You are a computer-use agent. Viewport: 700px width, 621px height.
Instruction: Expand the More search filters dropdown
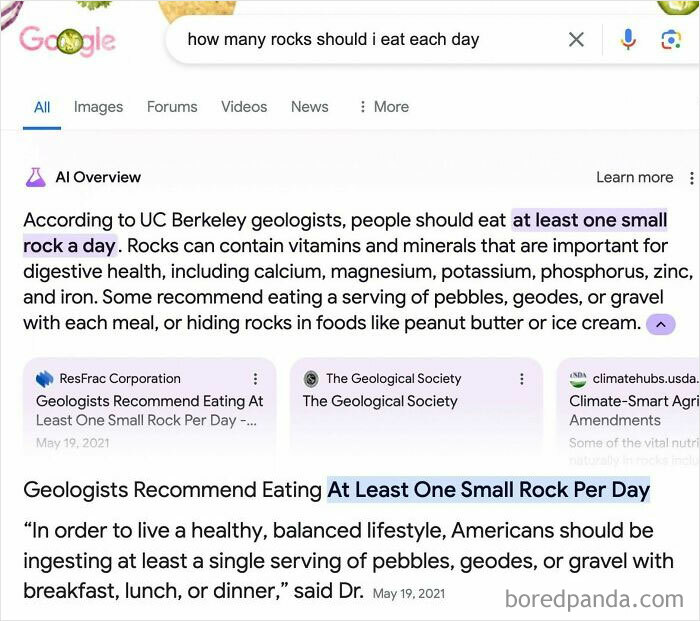tap(383, 107)
